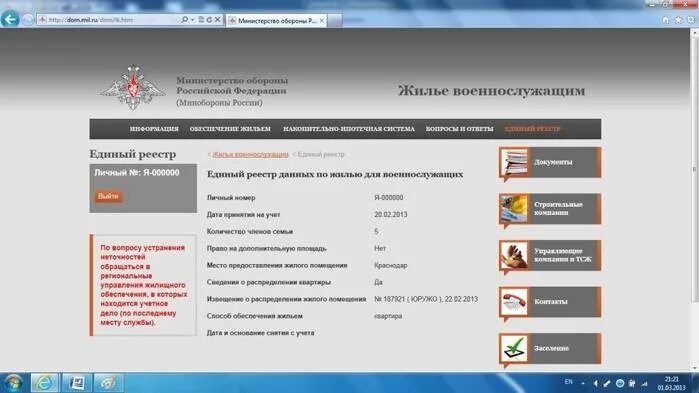Click the page vertical scrollbar
Image resolution: width=699 pixels, height=393 pixels.
coord(694,169)
